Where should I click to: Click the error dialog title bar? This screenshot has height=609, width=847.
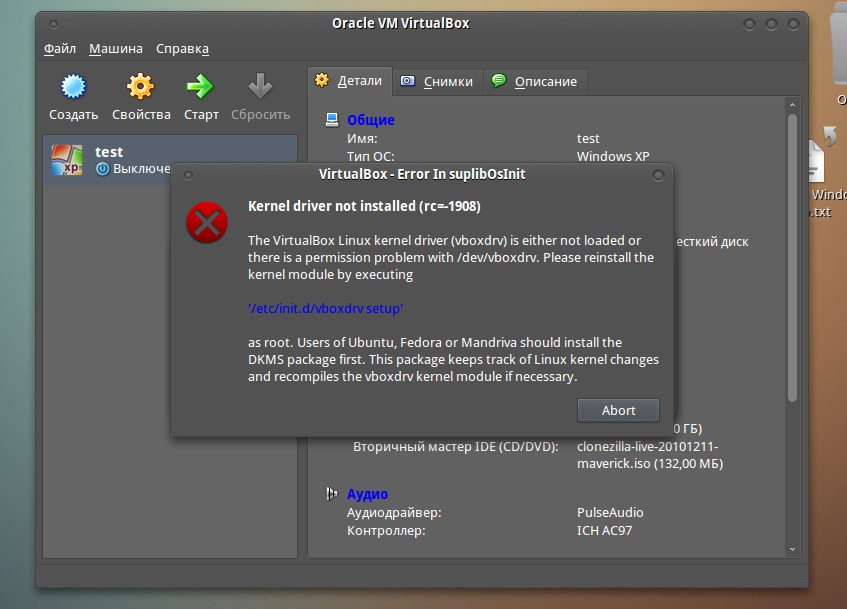pos(422,175)
